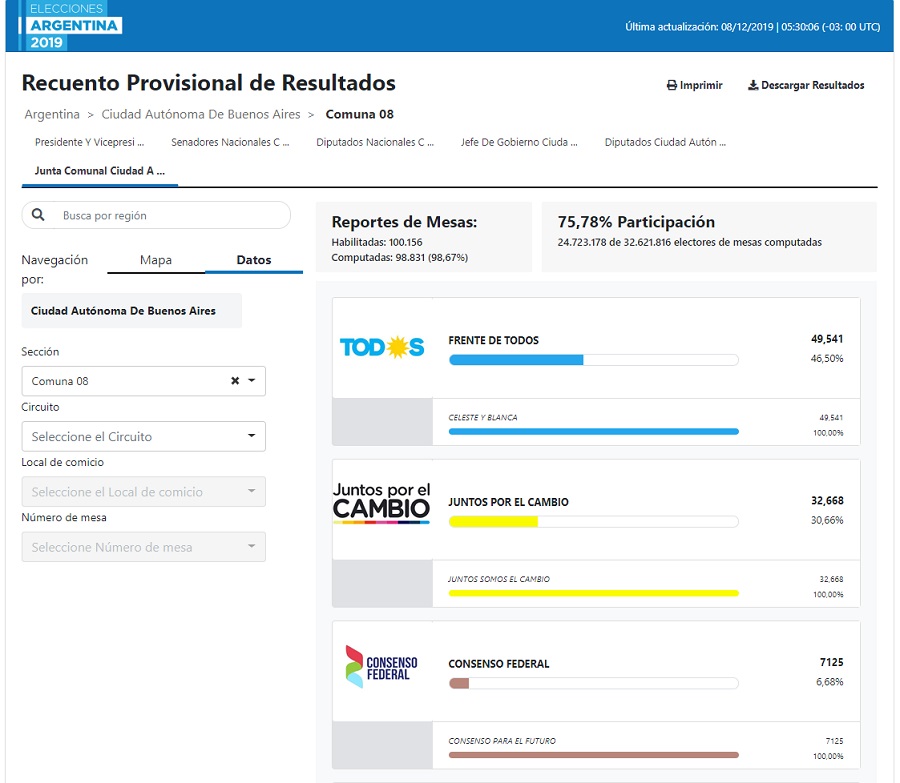Click the Celeste y Blanca full blue bar
Viewport: 900px width, 783px height.
click(x=593, y=432)
